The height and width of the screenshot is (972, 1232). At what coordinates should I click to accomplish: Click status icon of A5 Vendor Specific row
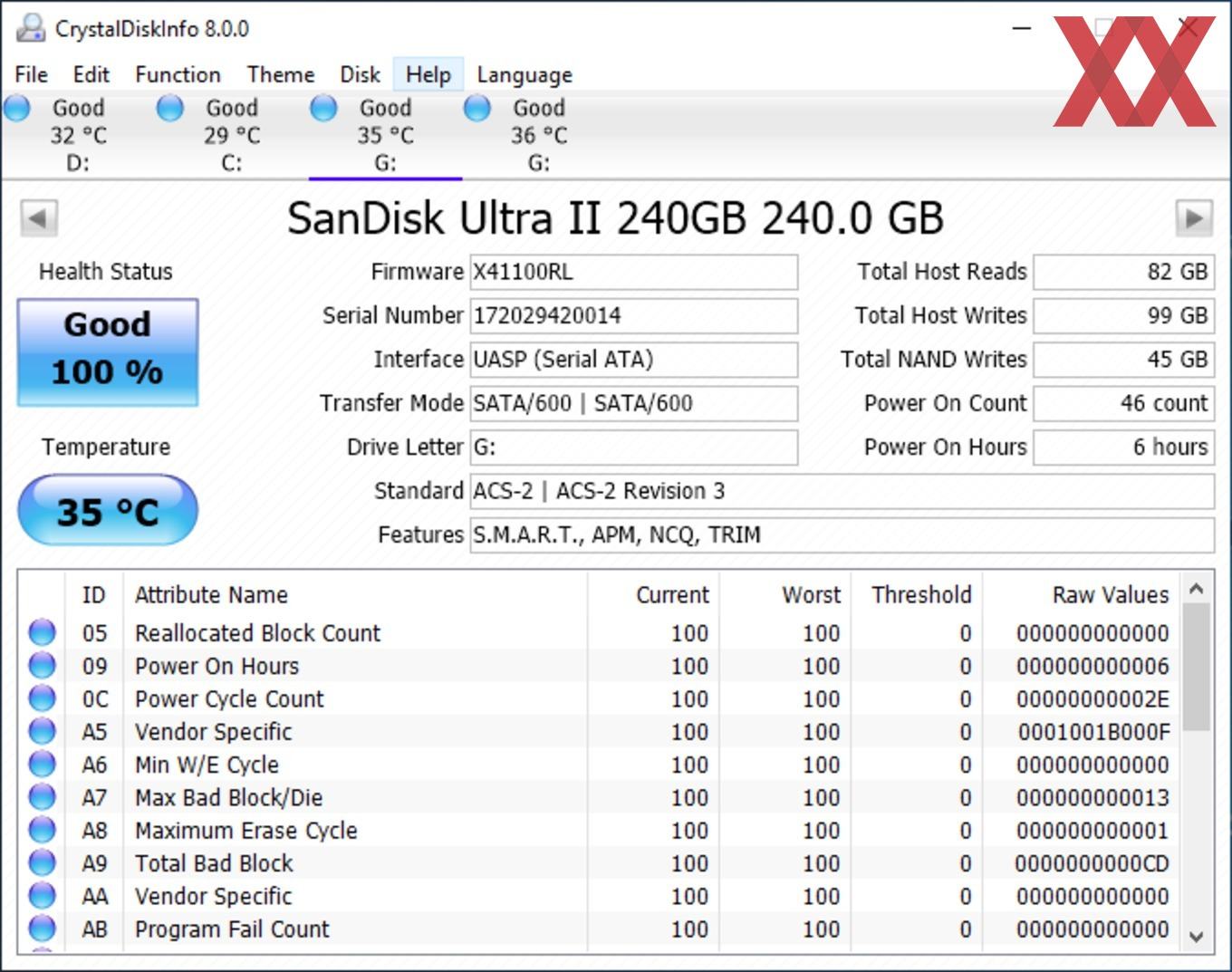(43, 731)
